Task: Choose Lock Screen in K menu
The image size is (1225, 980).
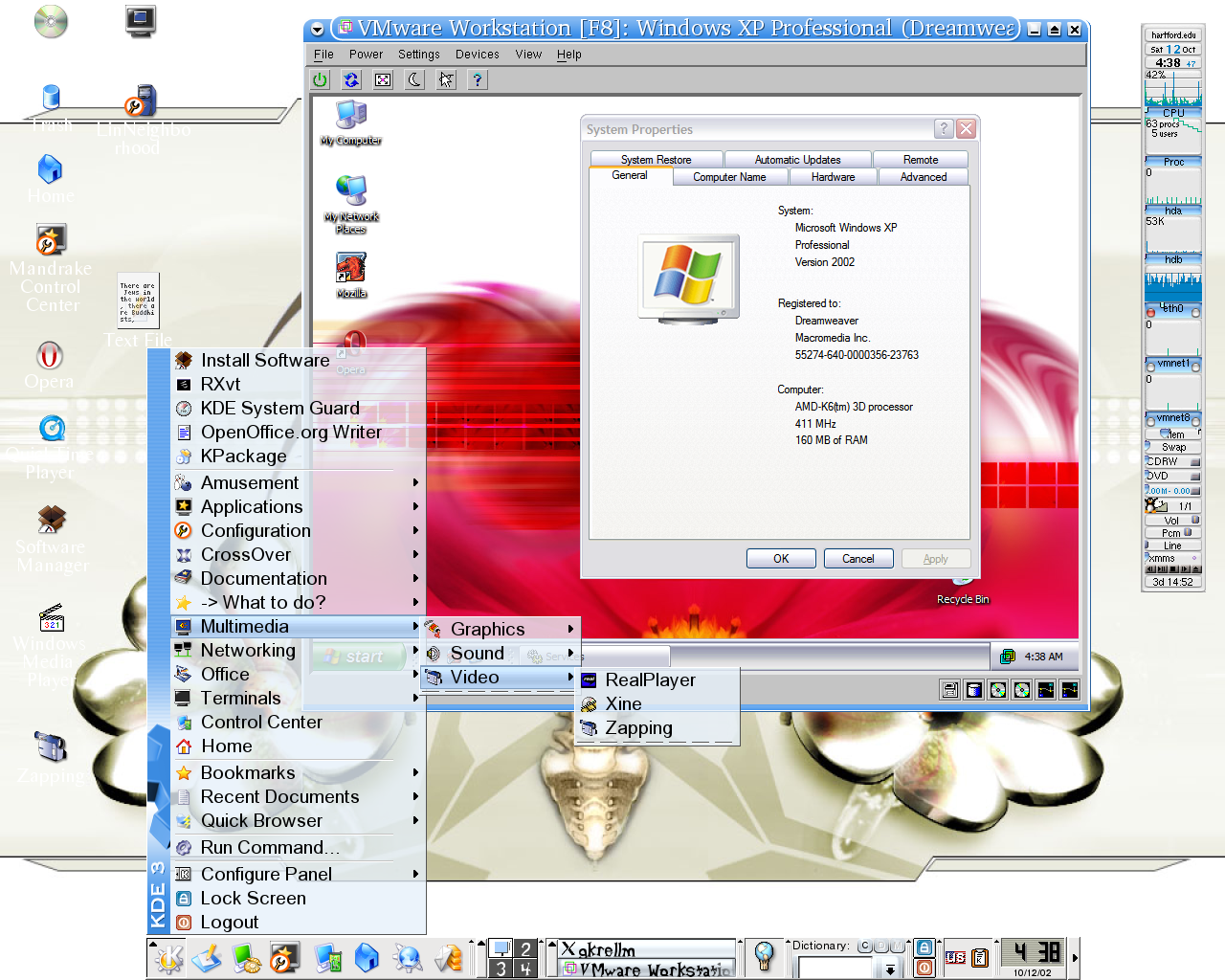Action: click(298, 898)
